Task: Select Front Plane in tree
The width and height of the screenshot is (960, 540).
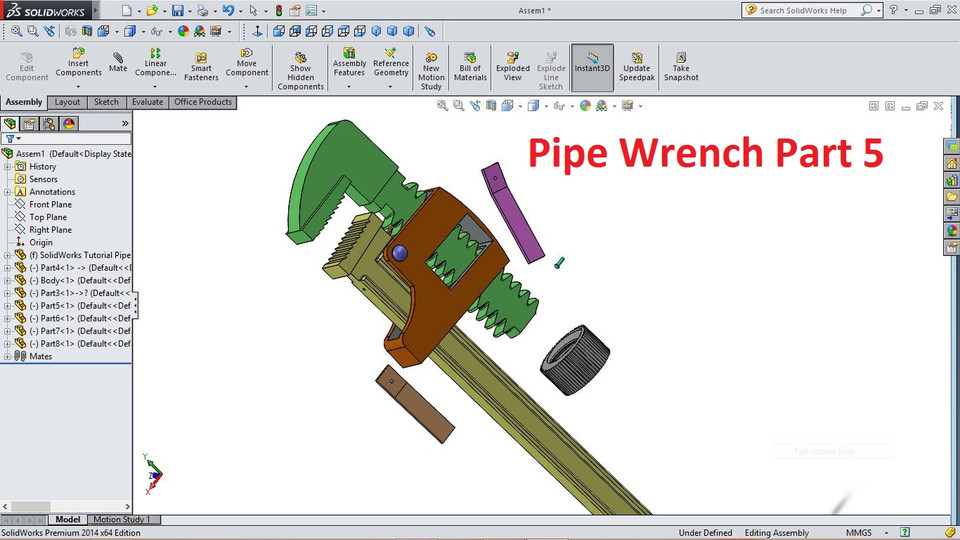Action: pos(50,204)
